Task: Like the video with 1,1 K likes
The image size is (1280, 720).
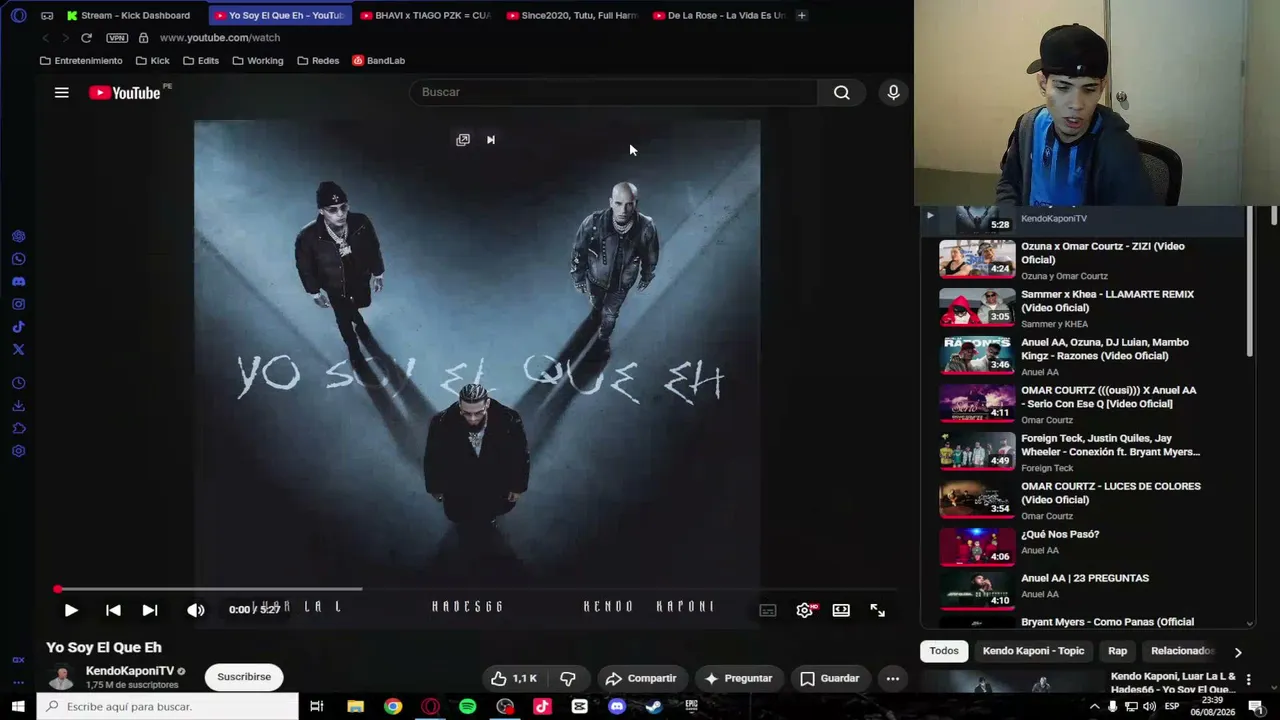Action: click(514, 678)
